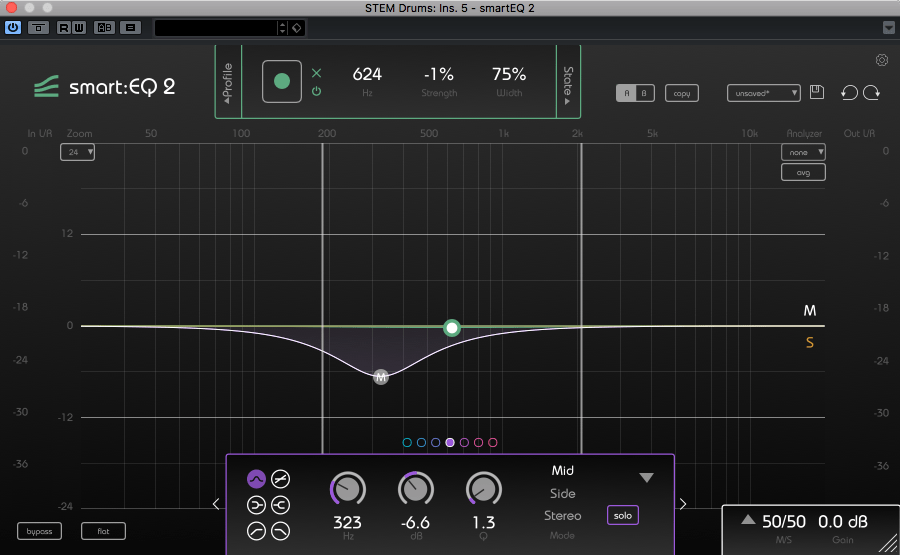Expand the M/S output panel triangle

(x=747, y=520)
